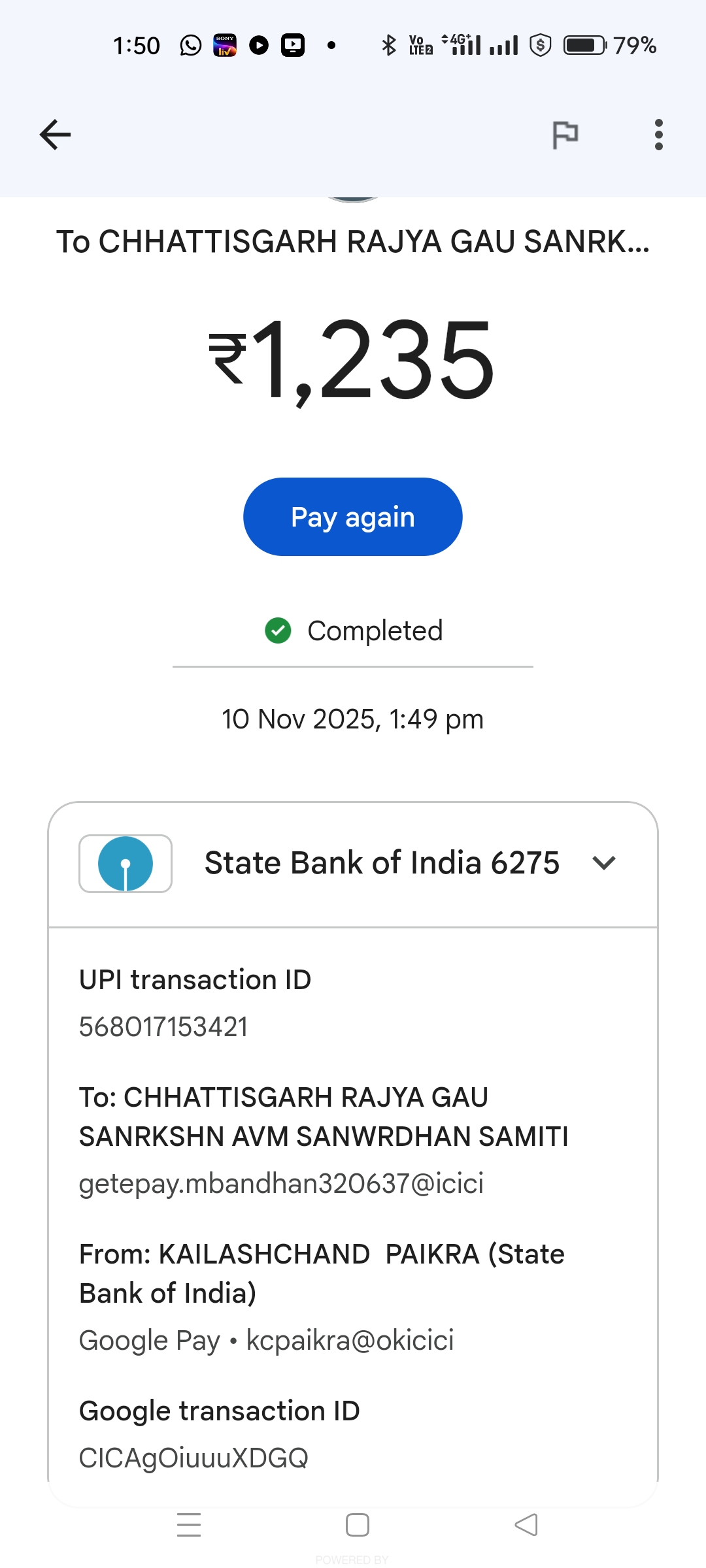Tap the Bluetooth status icon
Screen dimensions: 706x1568
point(389,45)
